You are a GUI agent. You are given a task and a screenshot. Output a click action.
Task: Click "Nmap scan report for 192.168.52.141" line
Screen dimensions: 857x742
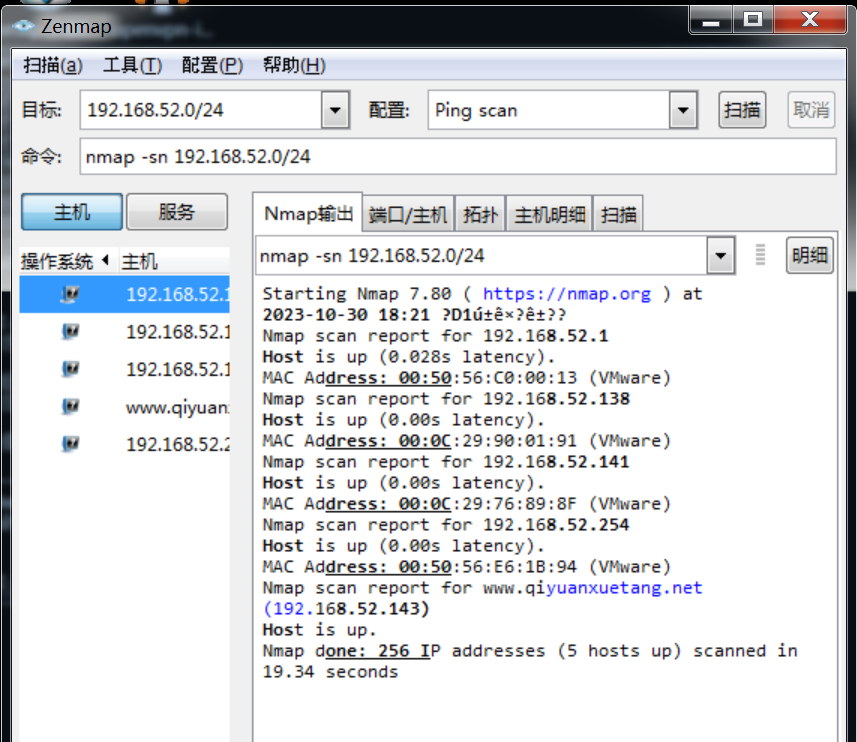pos(446,462)
